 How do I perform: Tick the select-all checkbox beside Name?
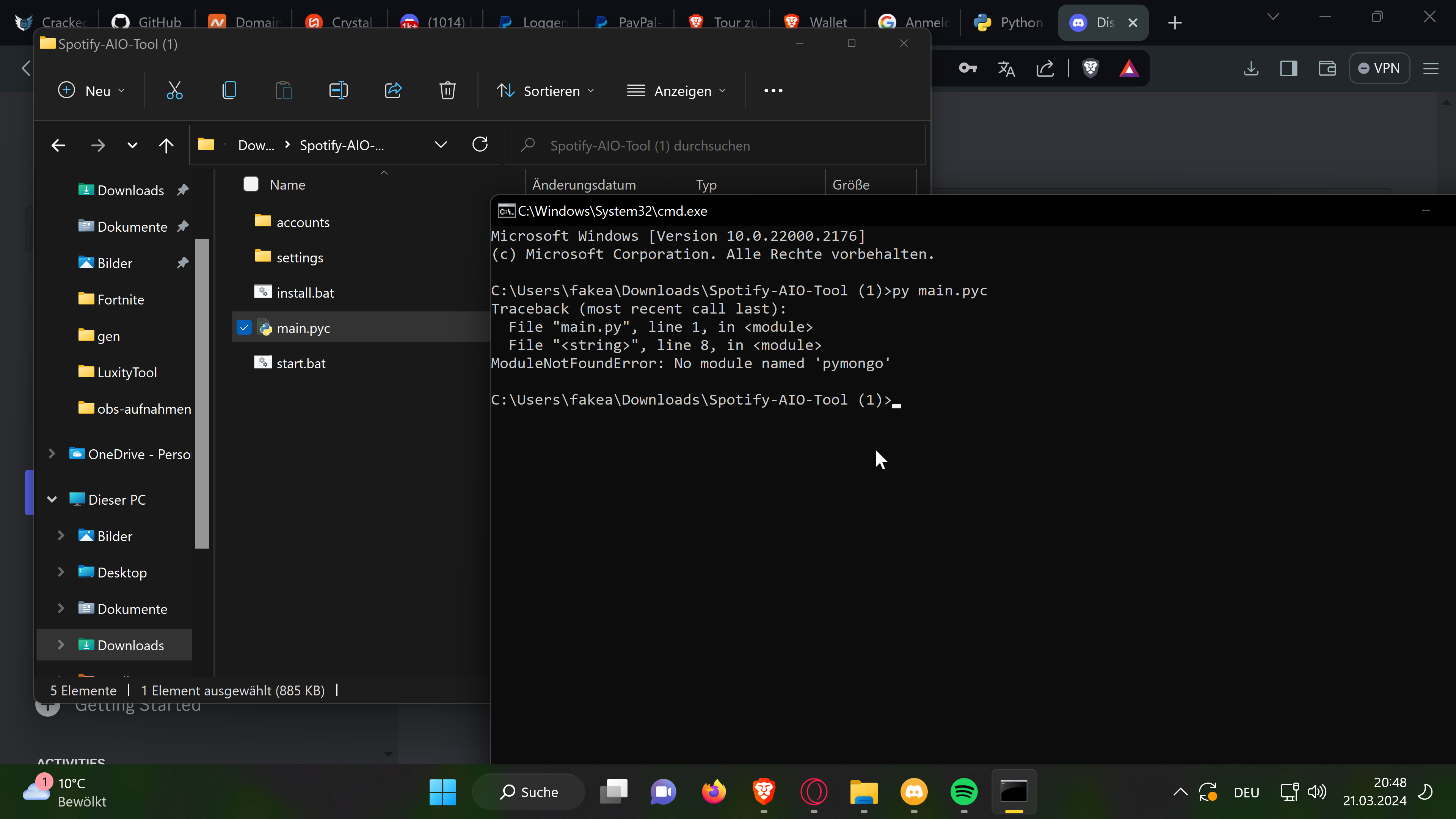(251, 184)
